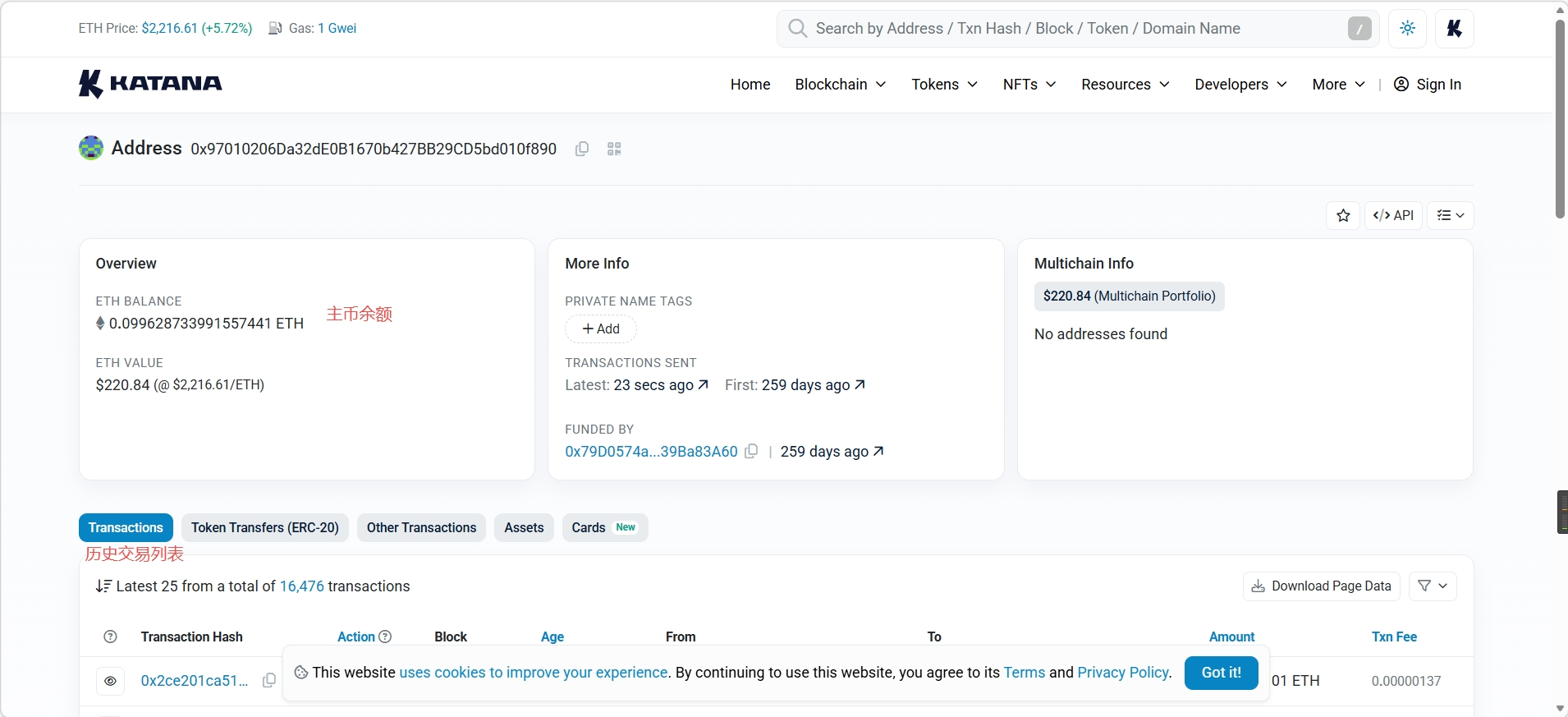Click the address text 0x97010206Da32...

pos(374,149)
